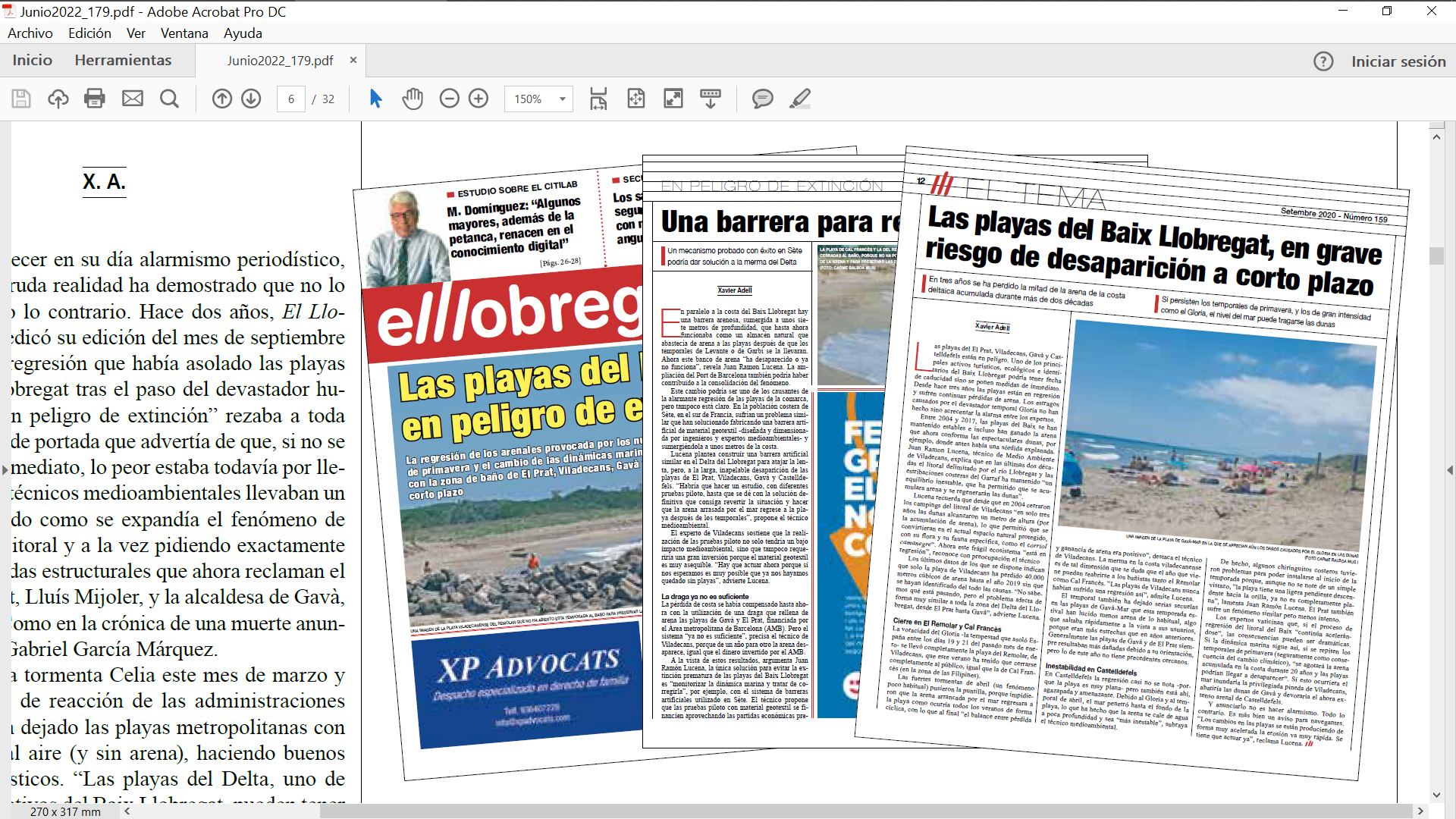Switch to the Herramientas tab
The width and height of the screenshot is (1456, 819).
(x=123, y=60)
